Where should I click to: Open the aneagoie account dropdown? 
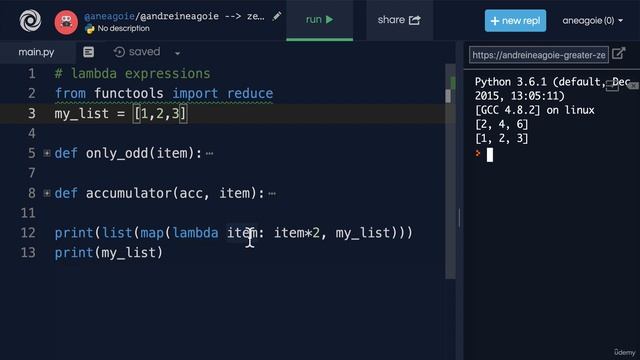pos(593,20)
